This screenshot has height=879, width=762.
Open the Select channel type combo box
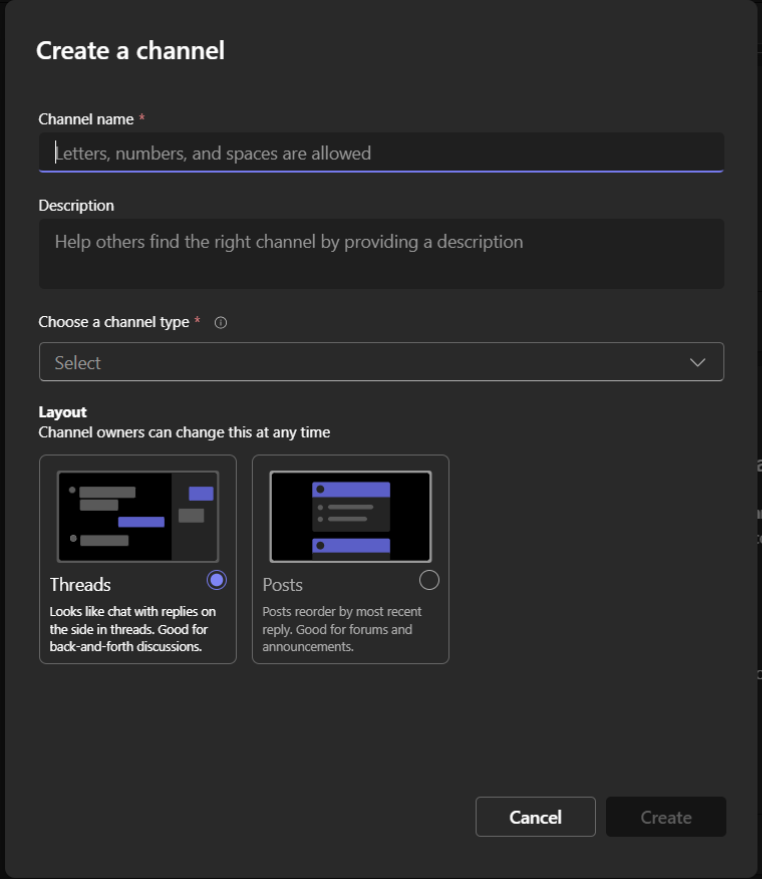[x=380, y=362]
